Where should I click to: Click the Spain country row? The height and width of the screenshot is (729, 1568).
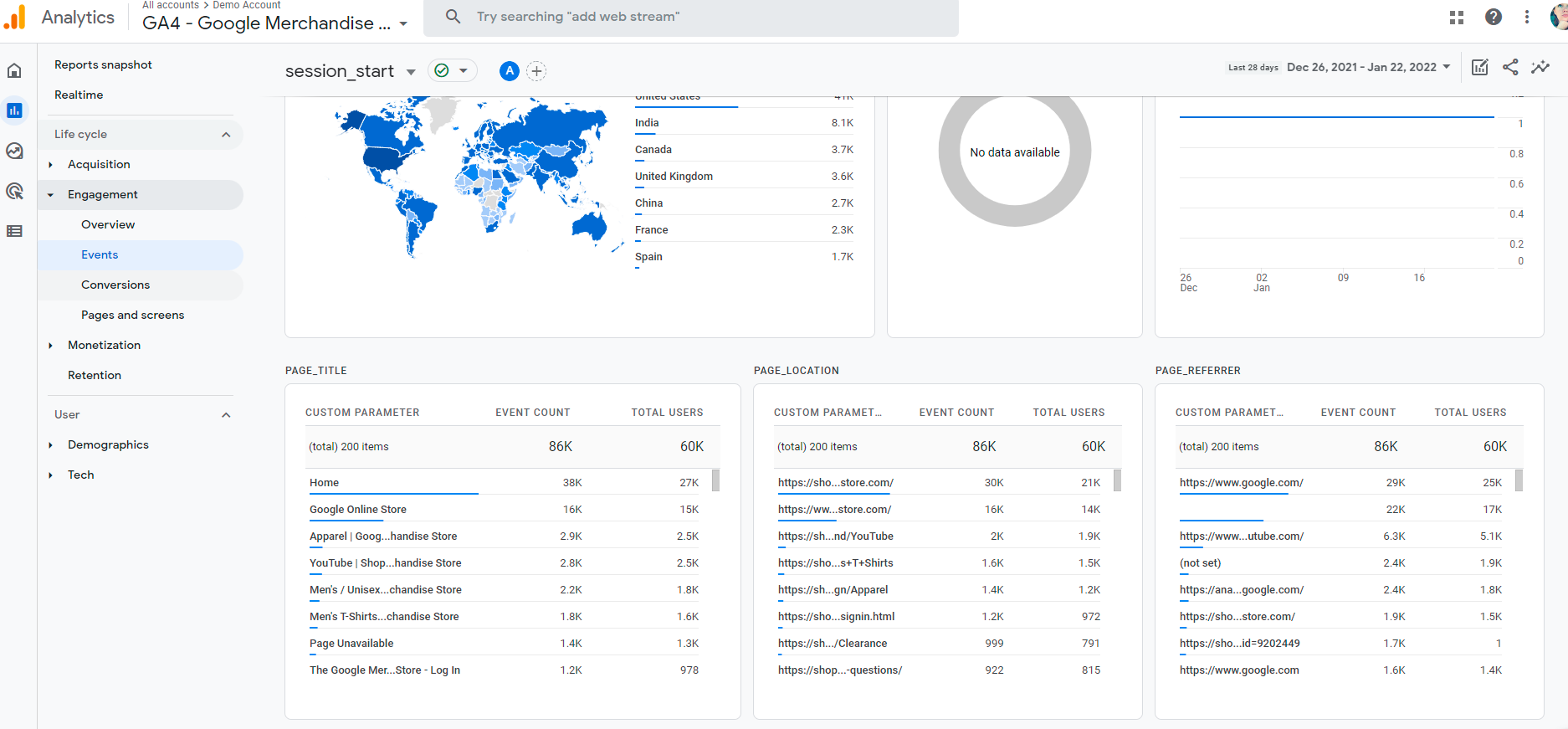744,257
